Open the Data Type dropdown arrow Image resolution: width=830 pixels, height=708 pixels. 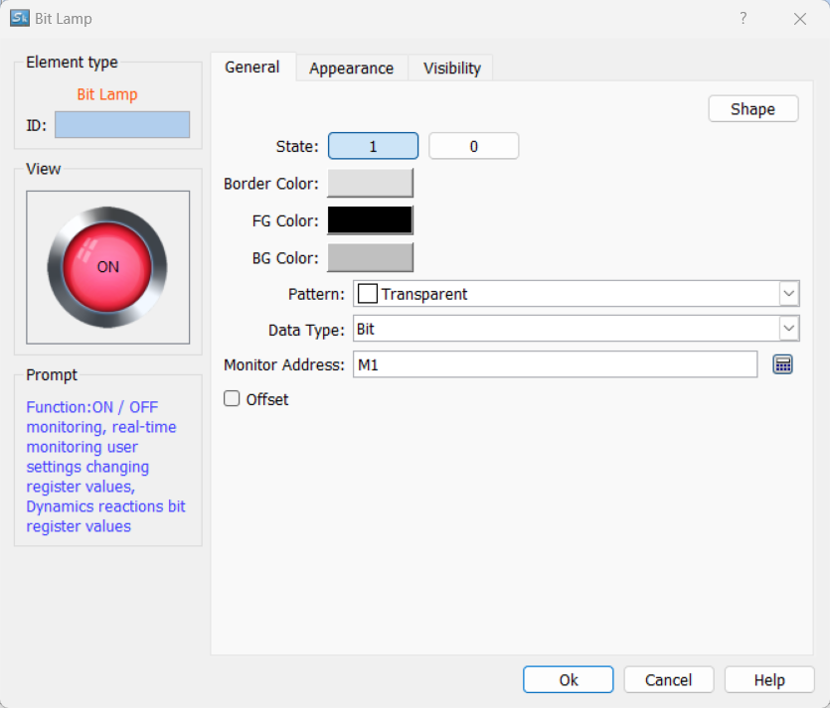(789, 328)
